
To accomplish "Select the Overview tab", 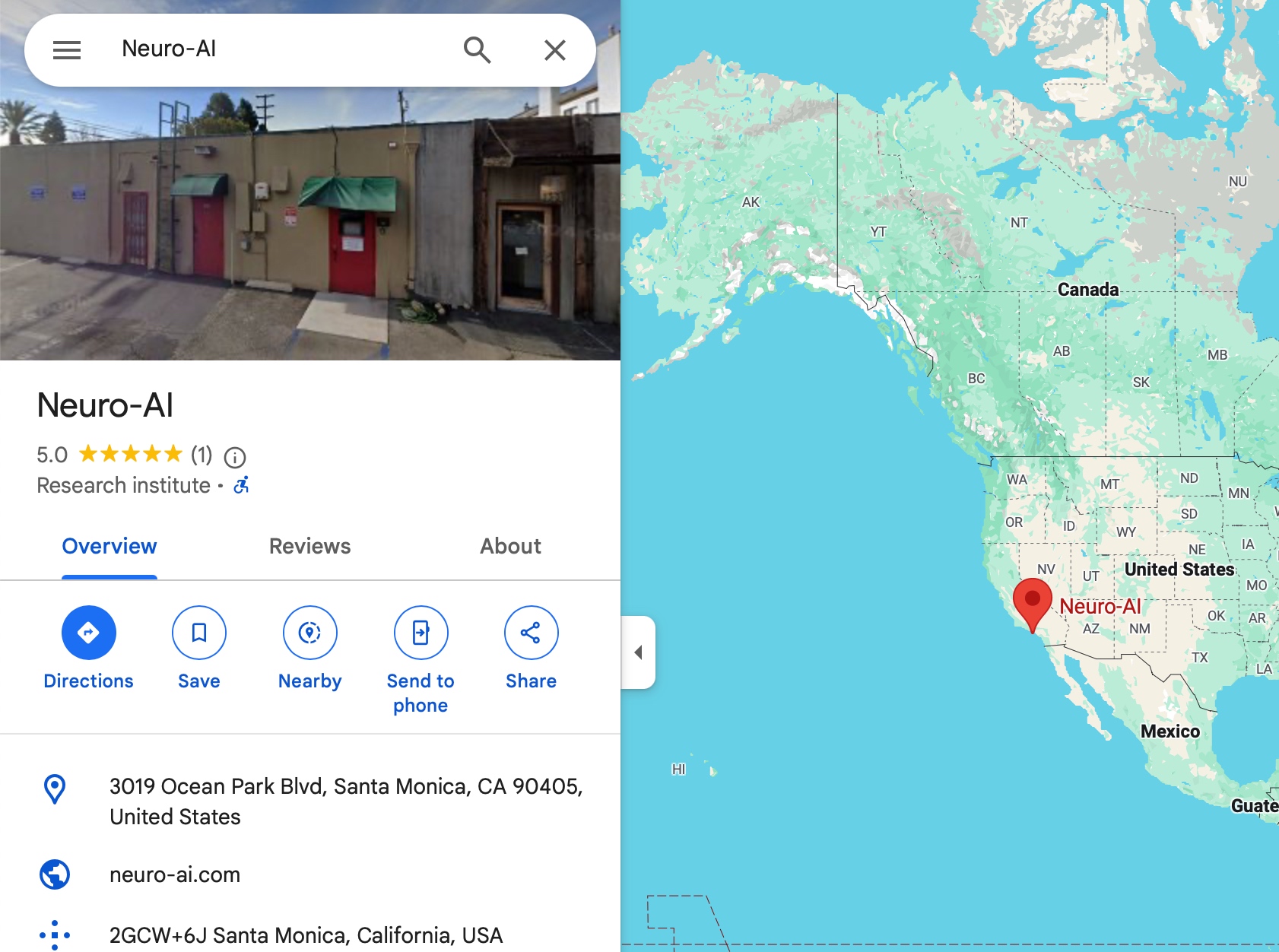I will coord(109,547).
